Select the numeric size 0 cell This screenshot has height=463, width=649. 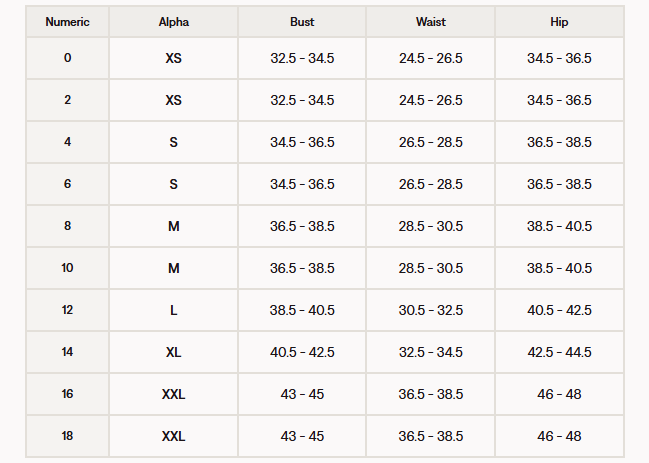[x=67, y=58]
